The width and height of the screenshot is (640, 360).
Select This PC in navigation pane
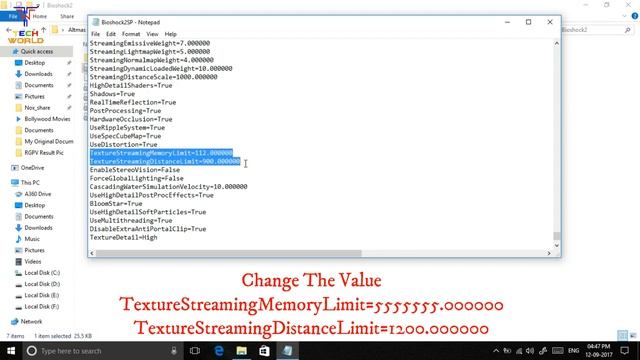coord(30,182)
